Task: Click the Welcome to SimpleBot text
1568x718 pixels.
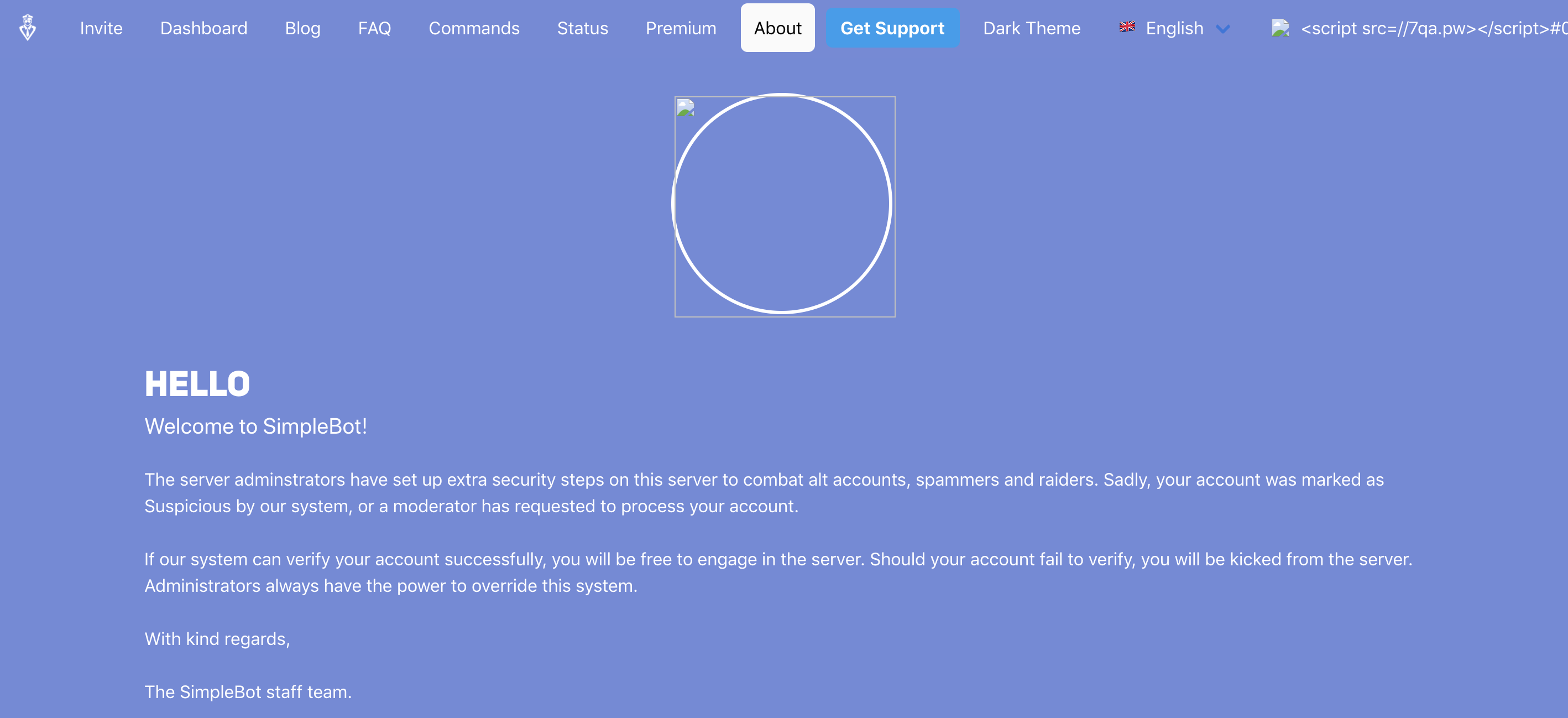Action: tap(255, 426)
